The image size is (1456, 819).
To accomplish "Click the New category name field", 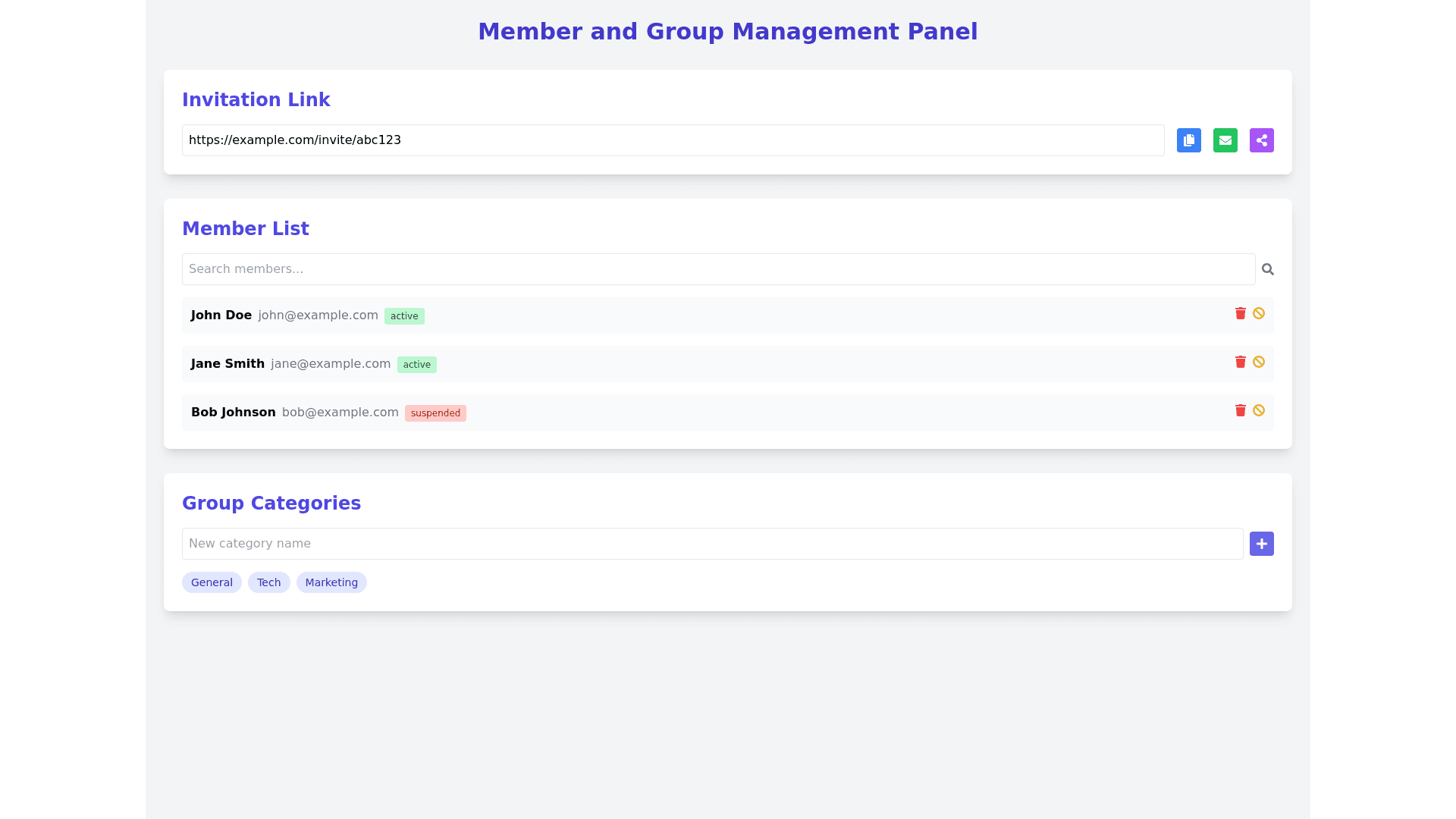I will (x=711, y=544).
